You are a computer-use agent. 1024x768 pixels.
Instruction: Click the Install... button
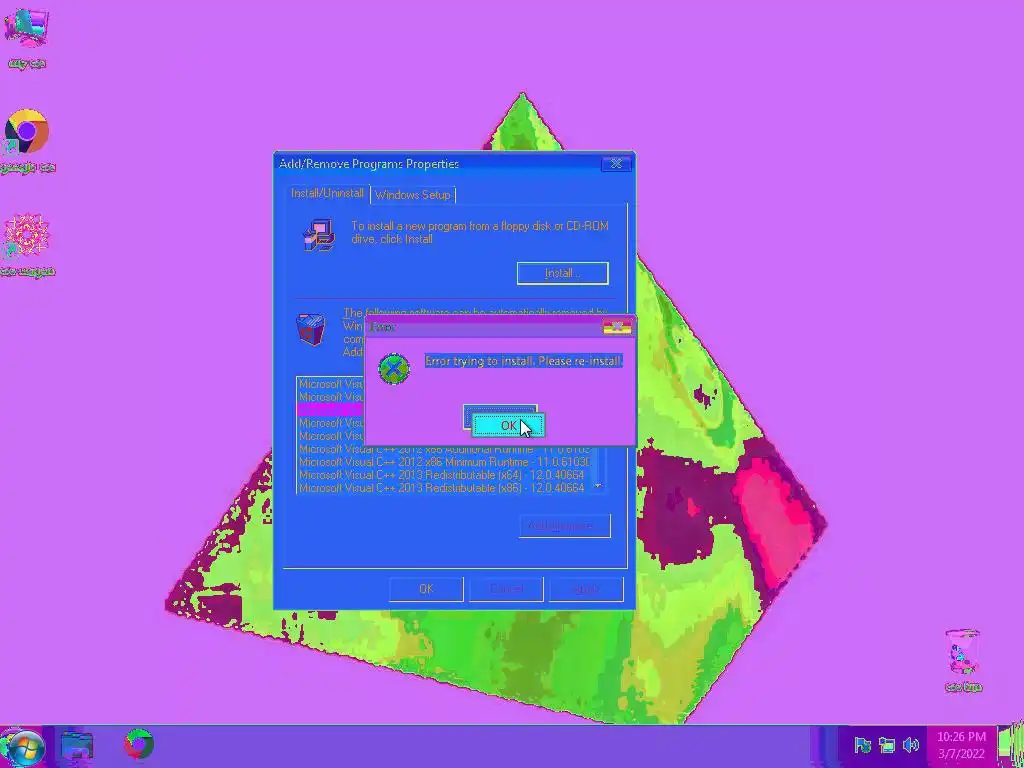point(562,273)
